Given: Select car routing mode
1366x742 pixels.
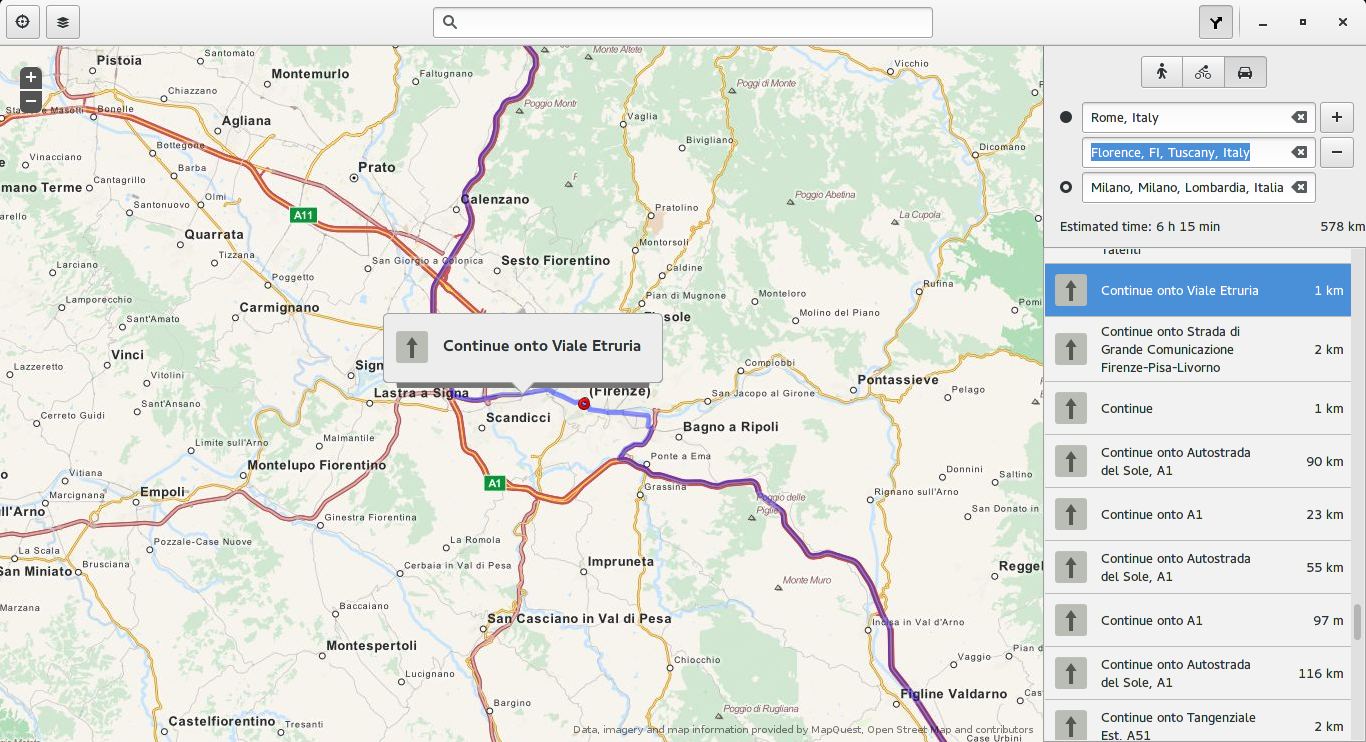Looking at the screenshot, I should pyautogui.click(x=1245, y=72).
